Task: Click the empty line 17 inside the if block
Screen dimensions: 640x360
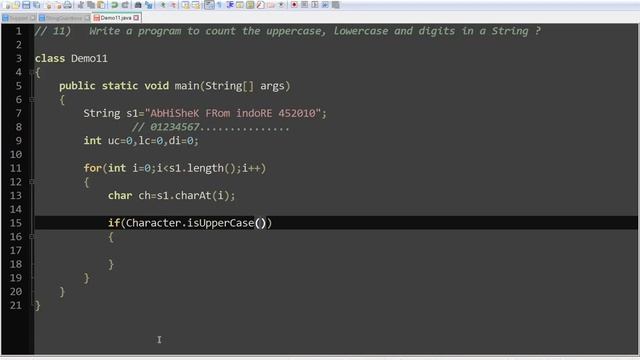Action: [x=336, y=250]
